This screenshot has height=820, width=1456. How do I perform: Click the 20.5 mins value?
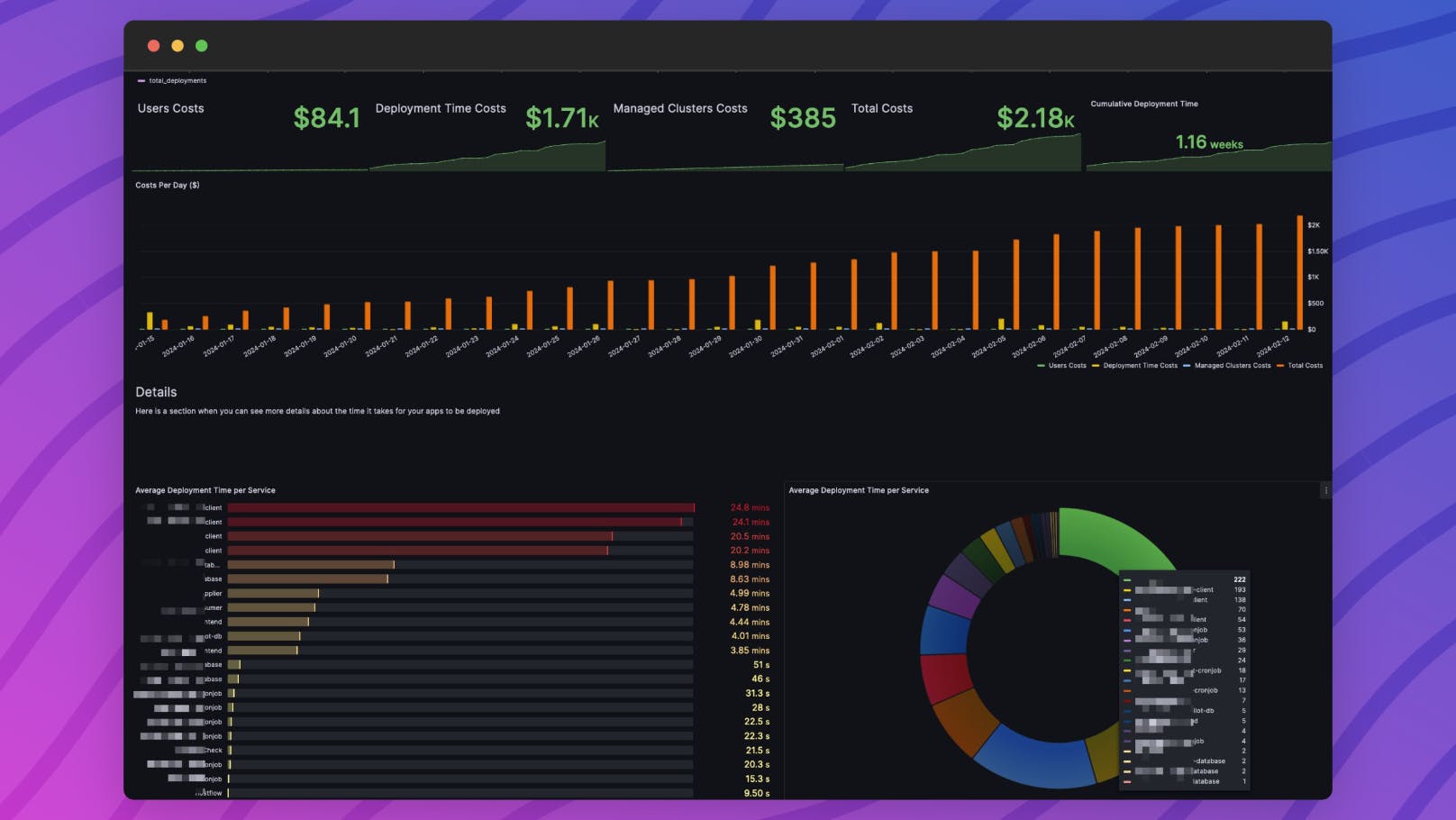(750, 536)
